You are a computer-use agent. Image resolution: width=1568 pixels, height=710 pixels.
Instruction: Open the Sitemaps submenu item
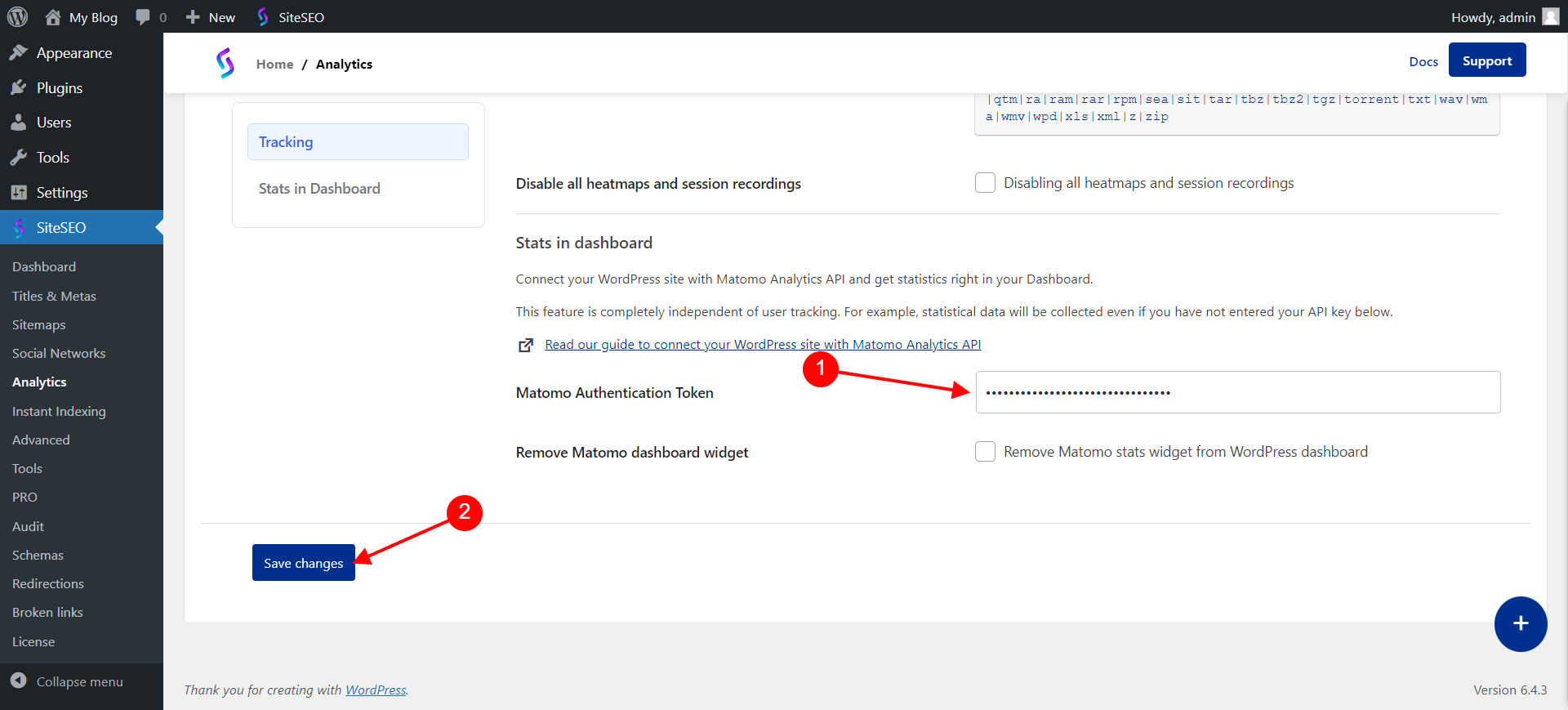(39, 324)
